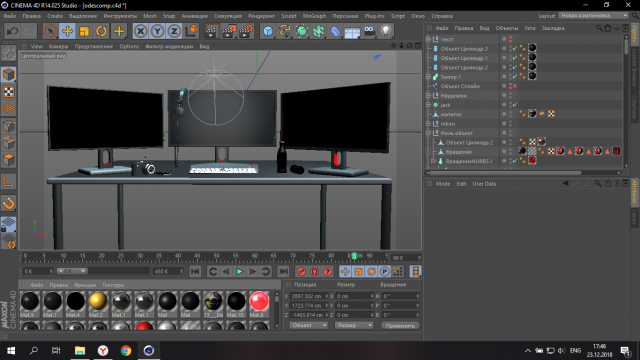Toggle X axis lock
This screenshot has height=360, width=640.
(140, 31)
